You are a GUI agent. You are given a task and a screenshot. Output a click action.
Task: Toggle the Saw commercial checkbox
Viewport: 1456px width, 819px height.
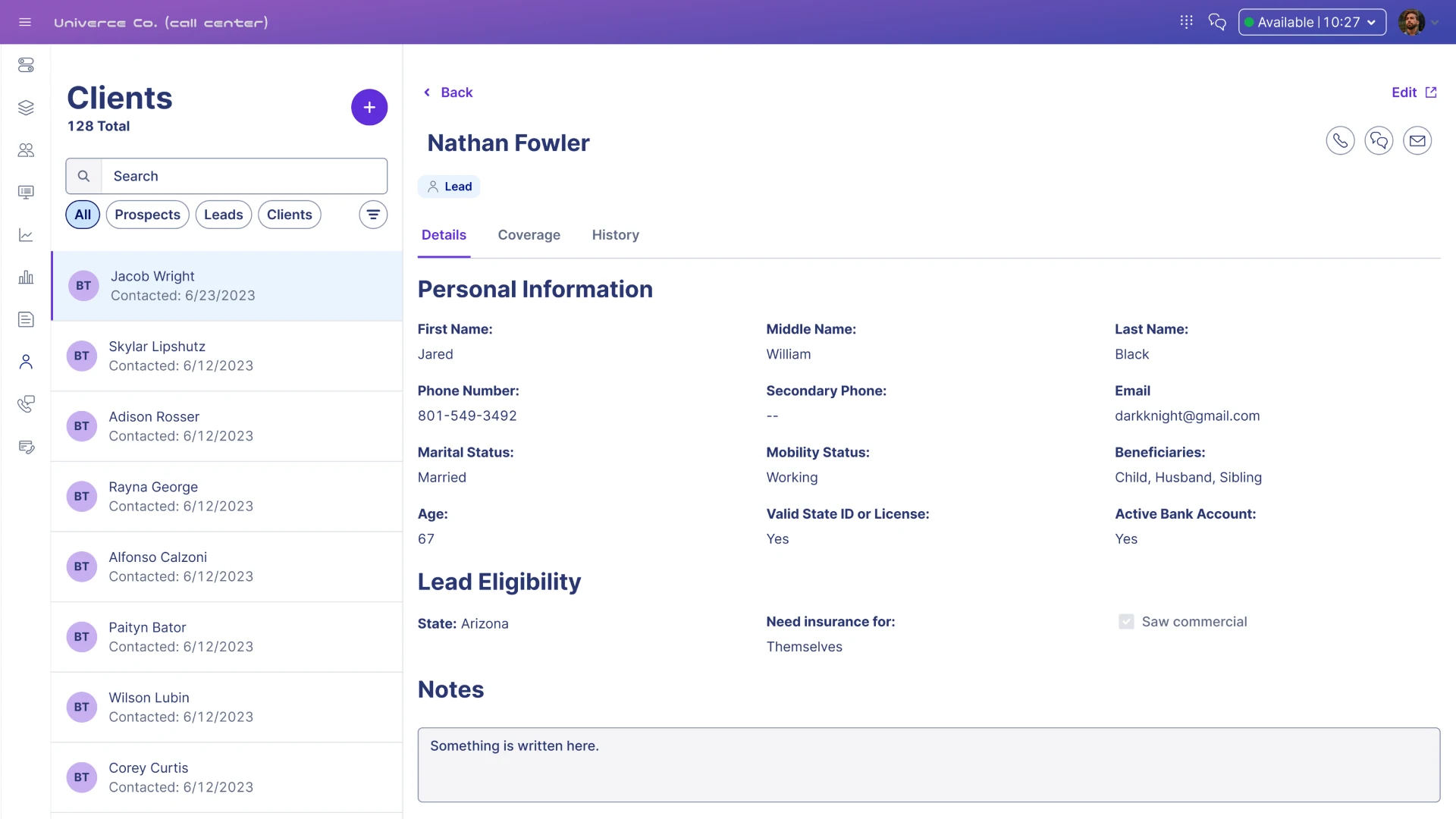pyautogui.click(x=1126, y=622)
